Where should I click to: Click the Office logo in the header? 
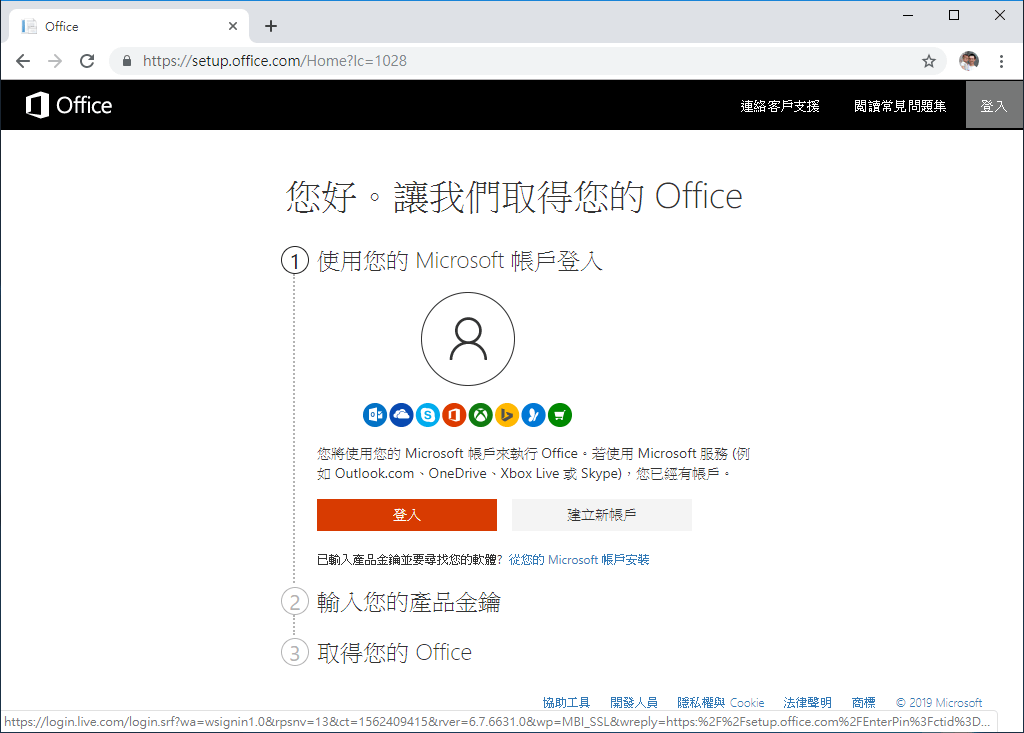(x=66, y=105)
